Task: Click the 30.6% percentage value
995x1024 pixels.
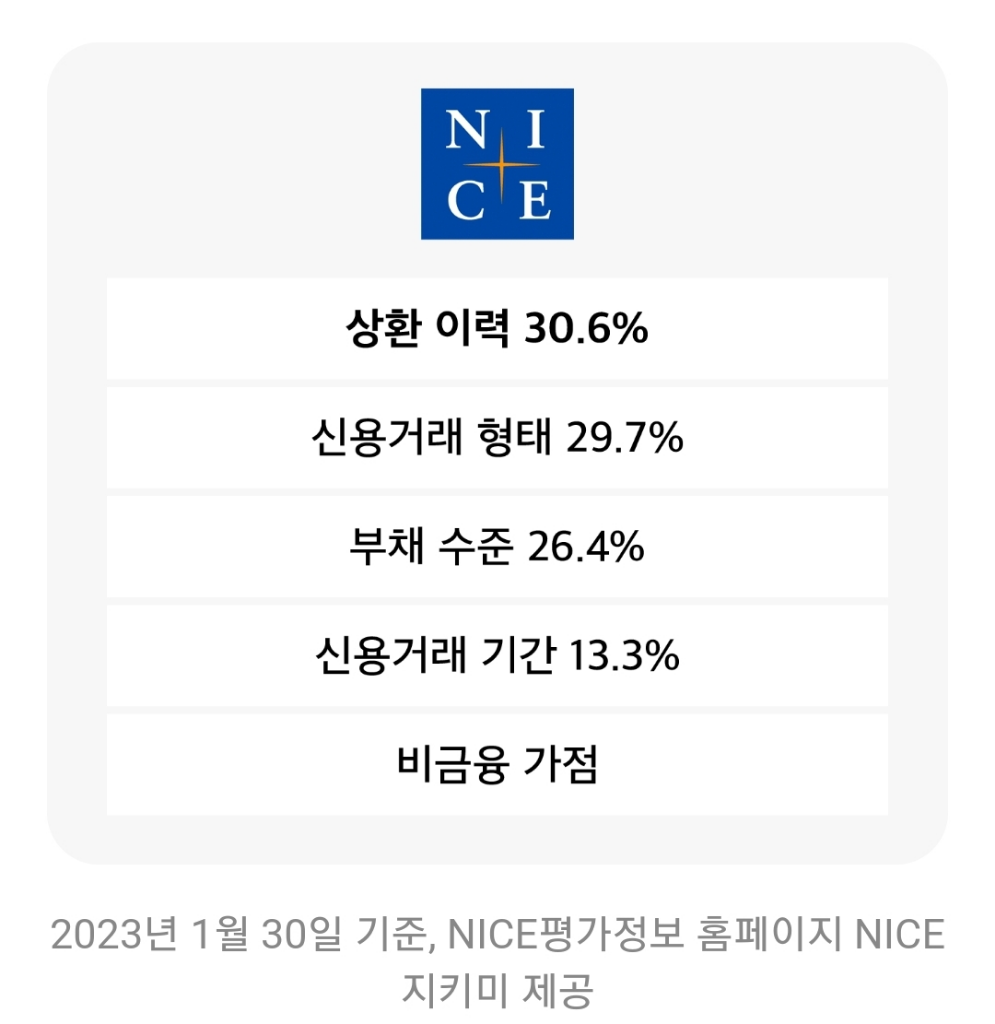Action: coord(586,328)
